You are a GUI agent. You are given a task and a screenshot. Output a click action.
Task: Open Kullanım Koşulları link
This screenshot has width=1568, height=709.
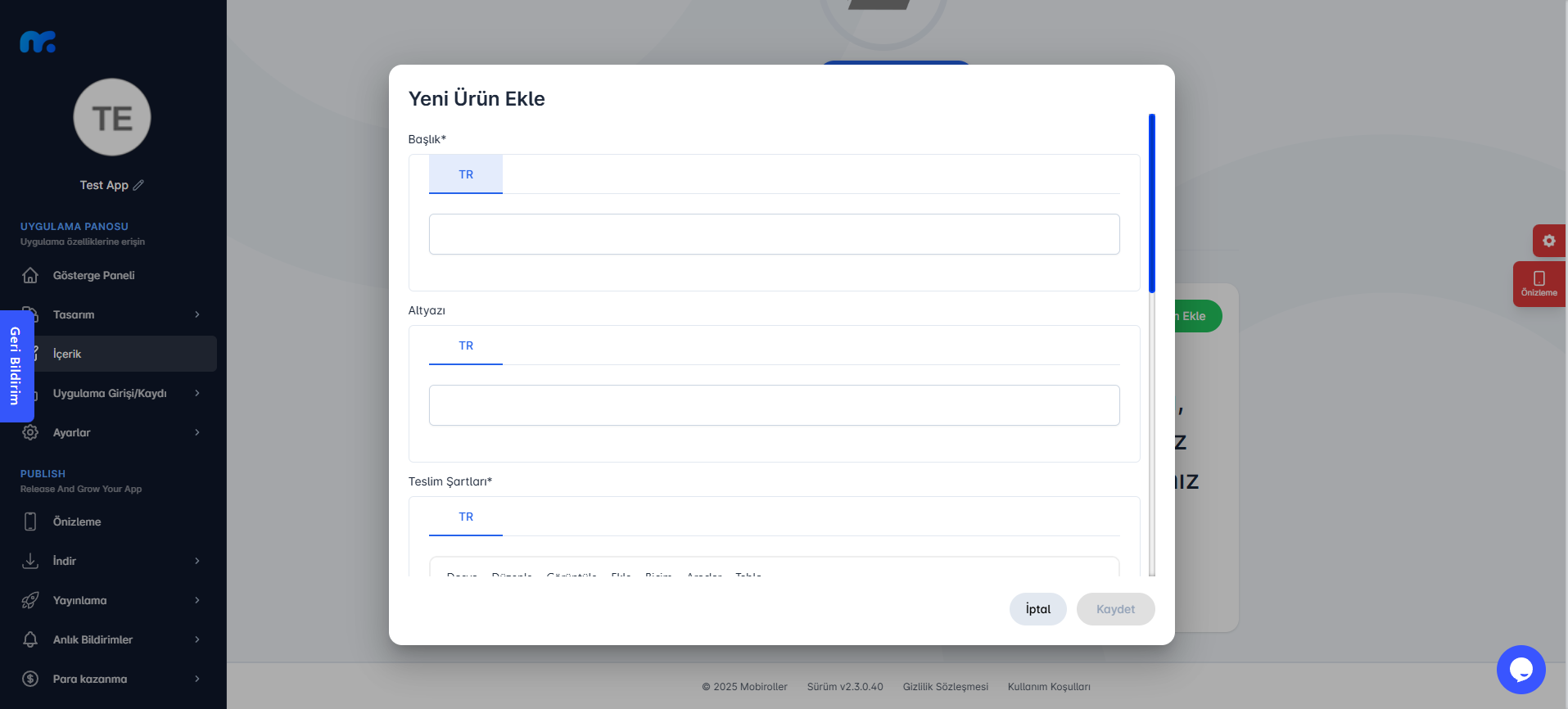point(1049,687)
